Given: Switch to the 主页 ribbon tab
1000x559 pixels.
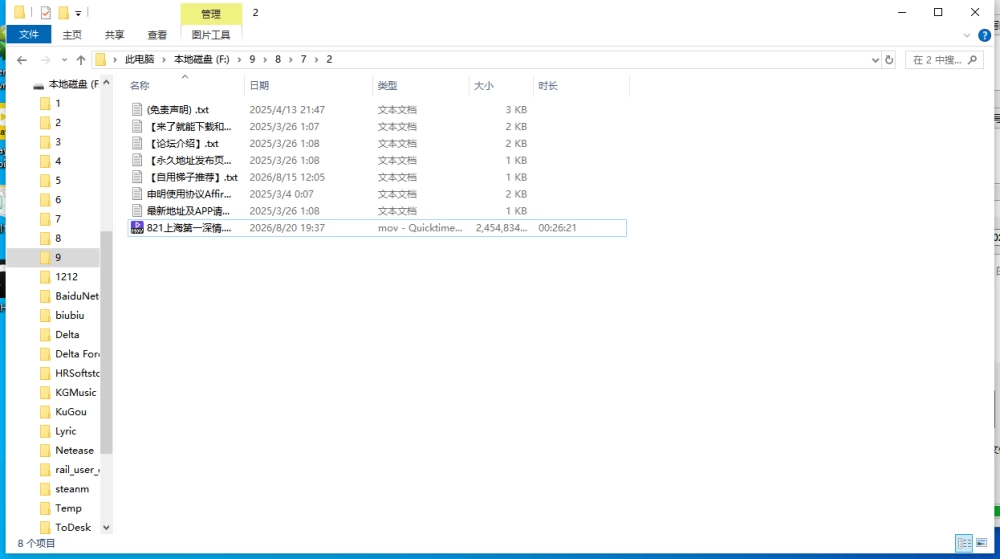Looking at the screenshot, I should [x=72, y=35].
